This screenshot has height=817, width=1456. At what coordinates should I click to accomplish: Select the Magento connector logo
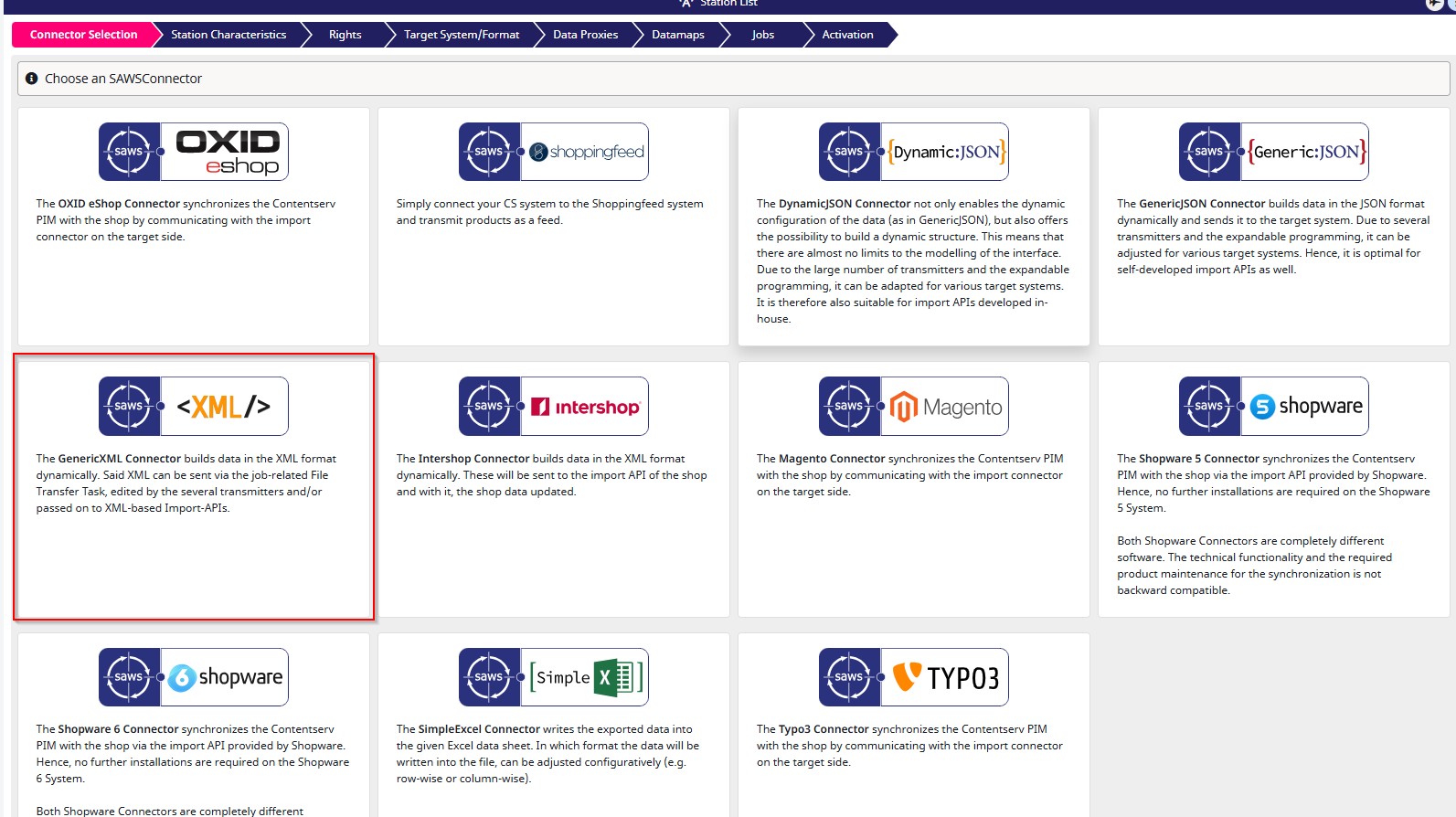tap(914, 406)
